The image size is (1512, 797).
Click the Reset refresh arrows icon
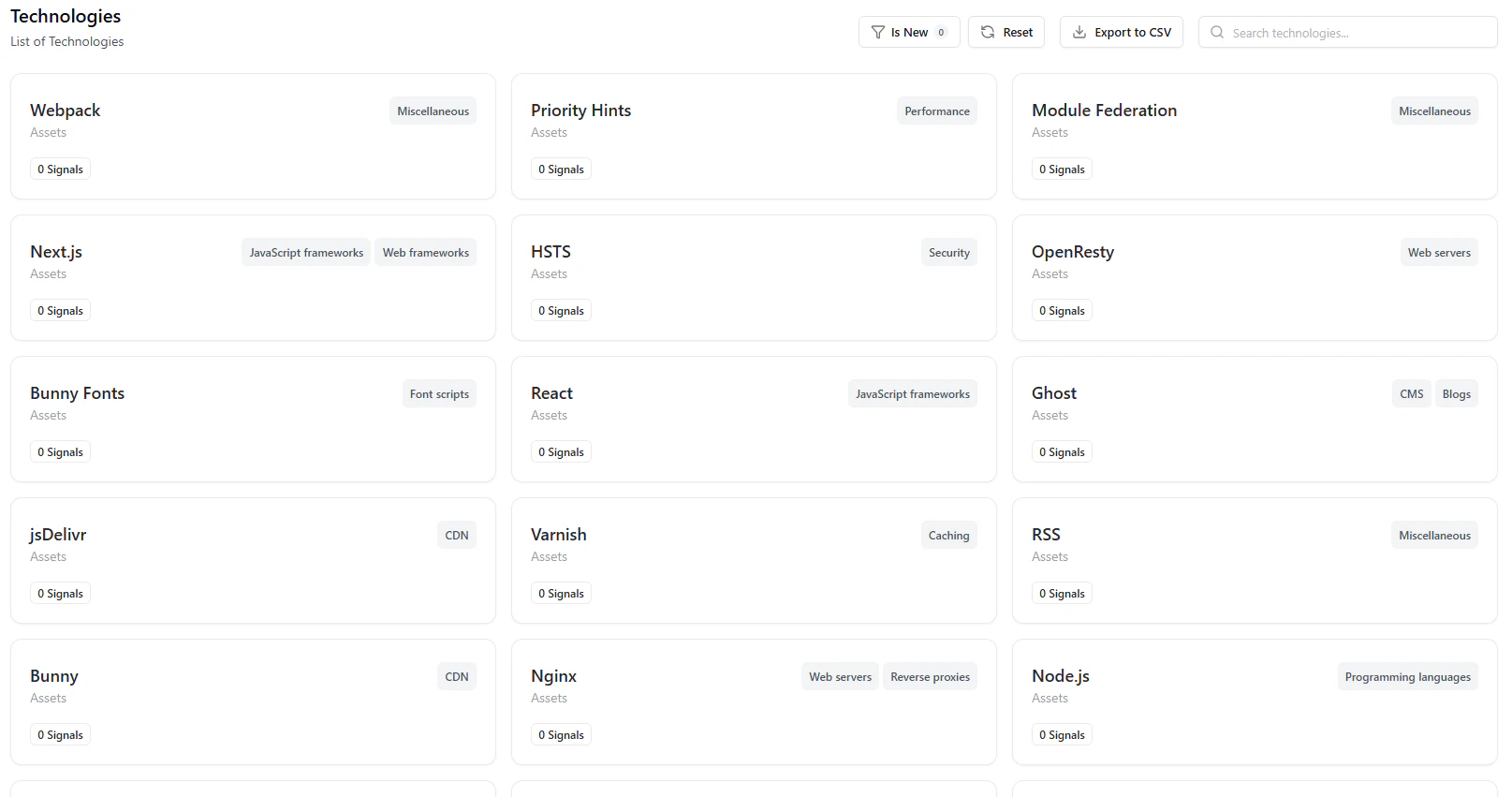(988, 32)
